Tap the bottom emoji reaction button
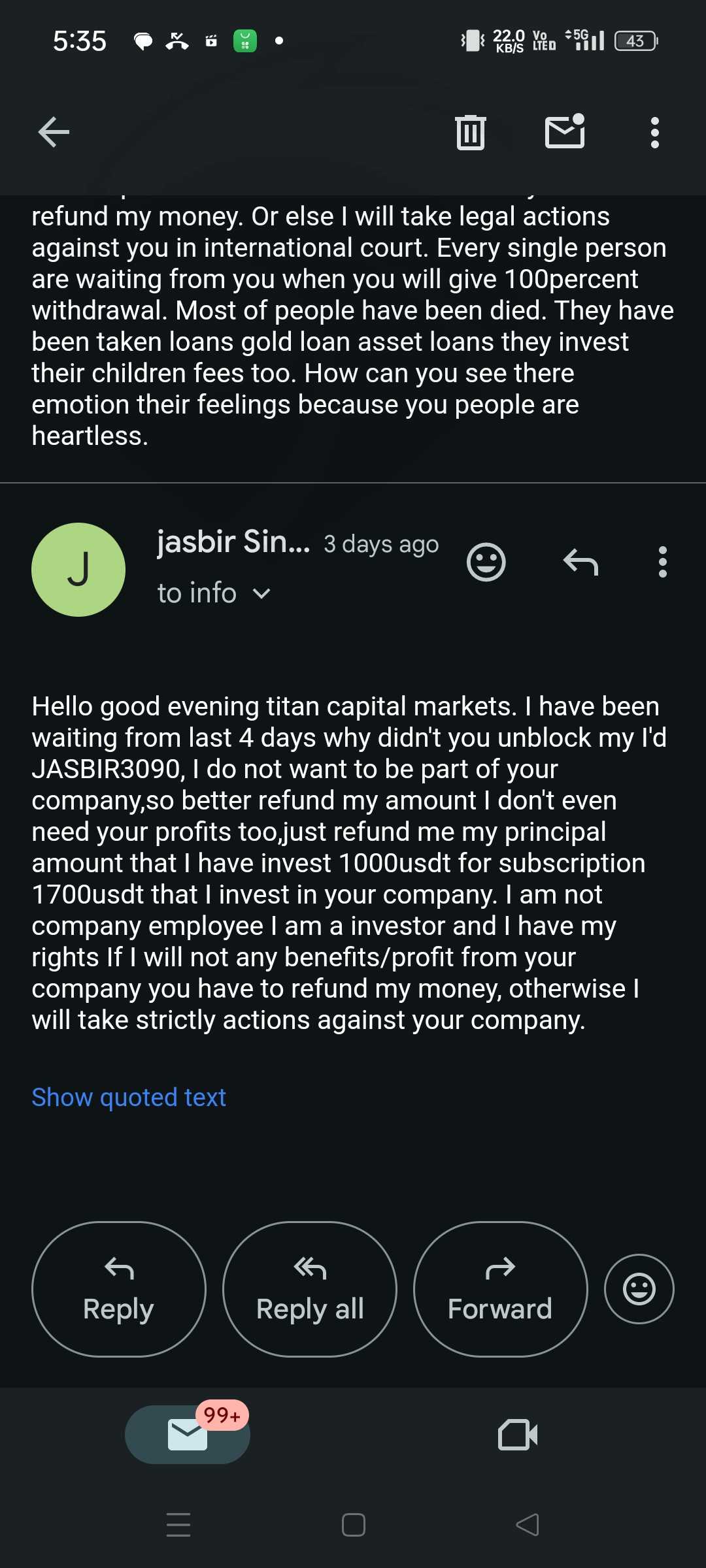Viewport: 706px width, 1568px height. (x=639, y=1288)
